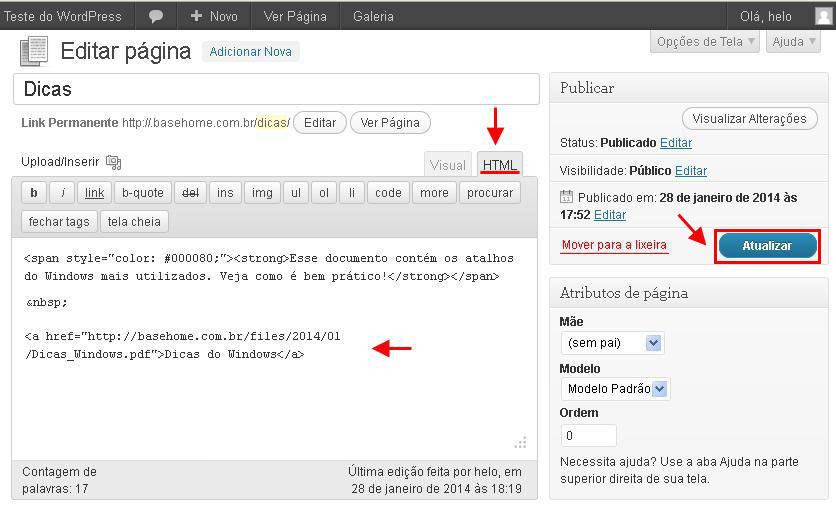Image resolution: width=836 pixels, height=507 pixels.
Task: Click the Atualizar button
Action: [768, 246]
